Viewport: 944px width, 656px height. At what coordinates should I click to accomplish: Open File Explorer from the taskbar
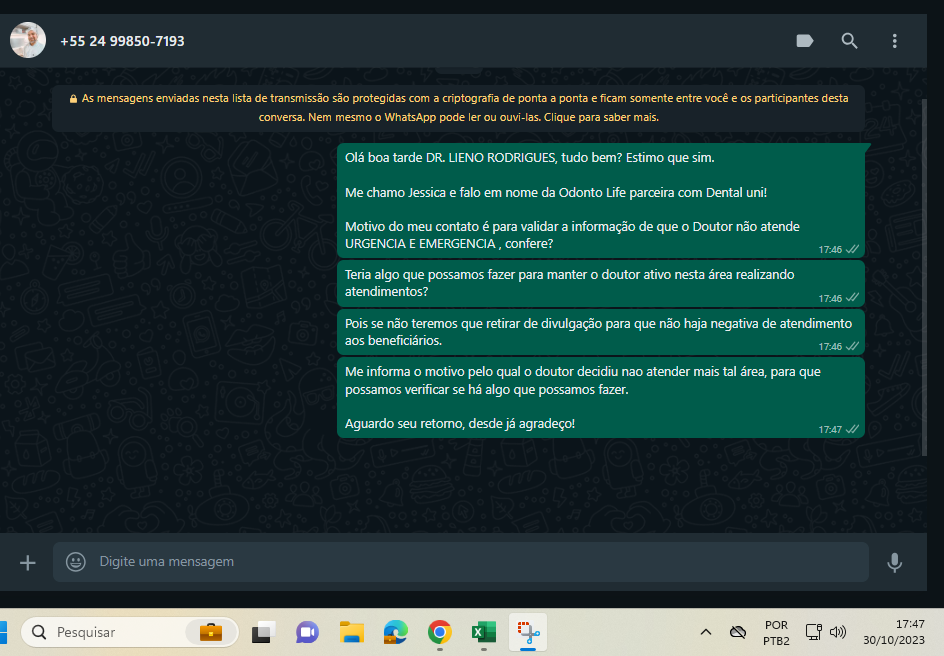tap(352, 632)
